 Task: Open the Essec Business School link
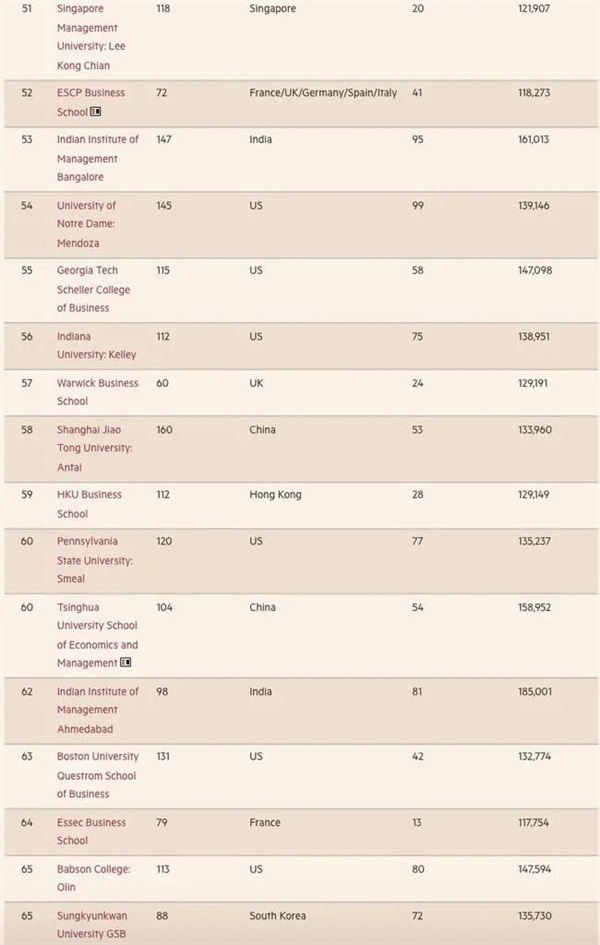click(91, 831)
